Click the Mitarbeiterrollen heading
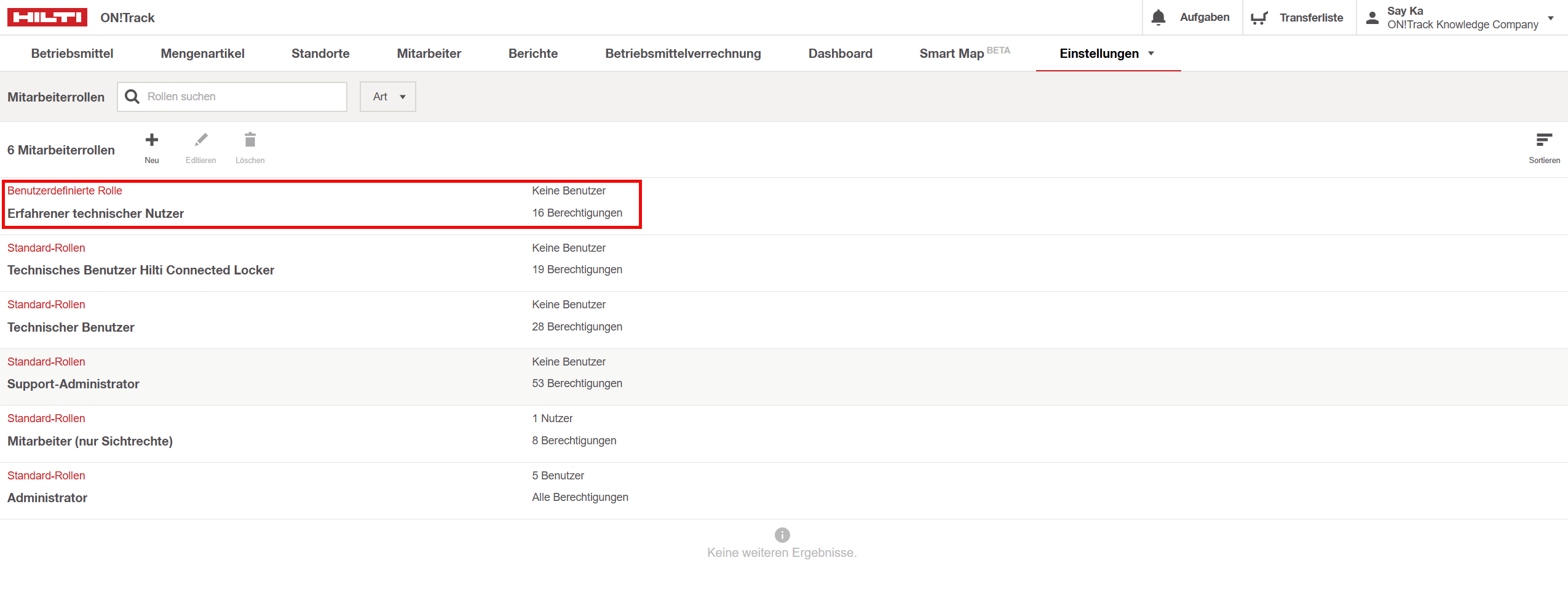The width and height of the screenshot is (1568, 592). (x=56, y=97)
